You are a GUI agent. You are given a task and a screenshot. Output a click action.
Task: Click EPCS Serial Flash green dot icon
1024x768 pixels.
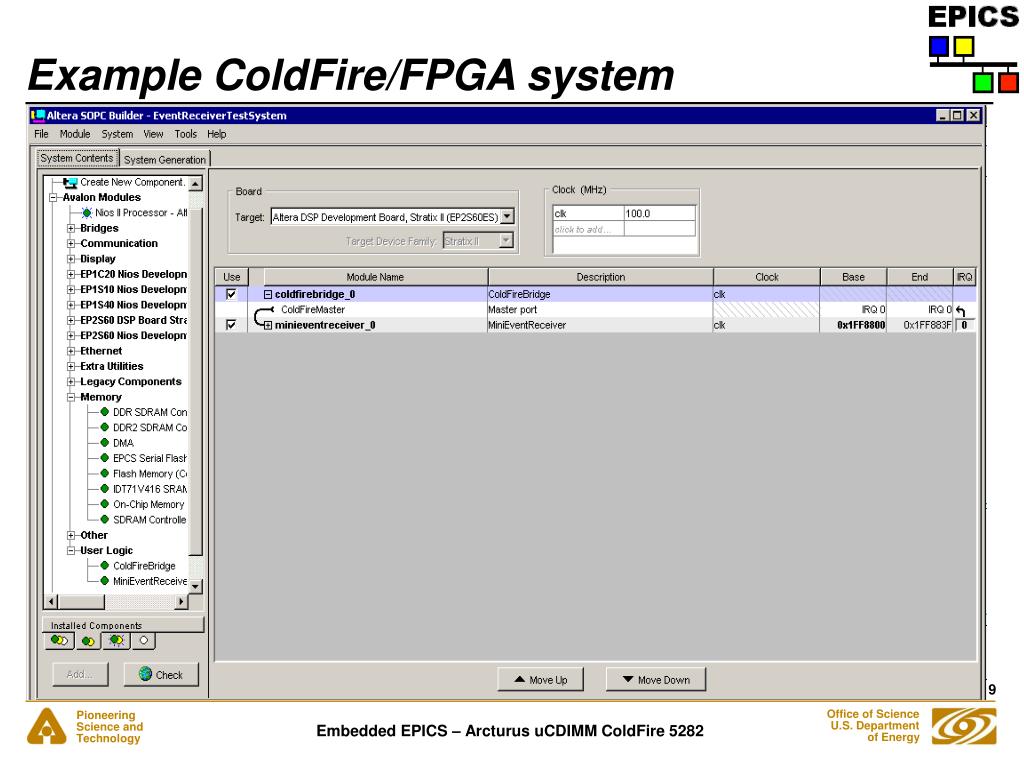(x=104, y=458)
